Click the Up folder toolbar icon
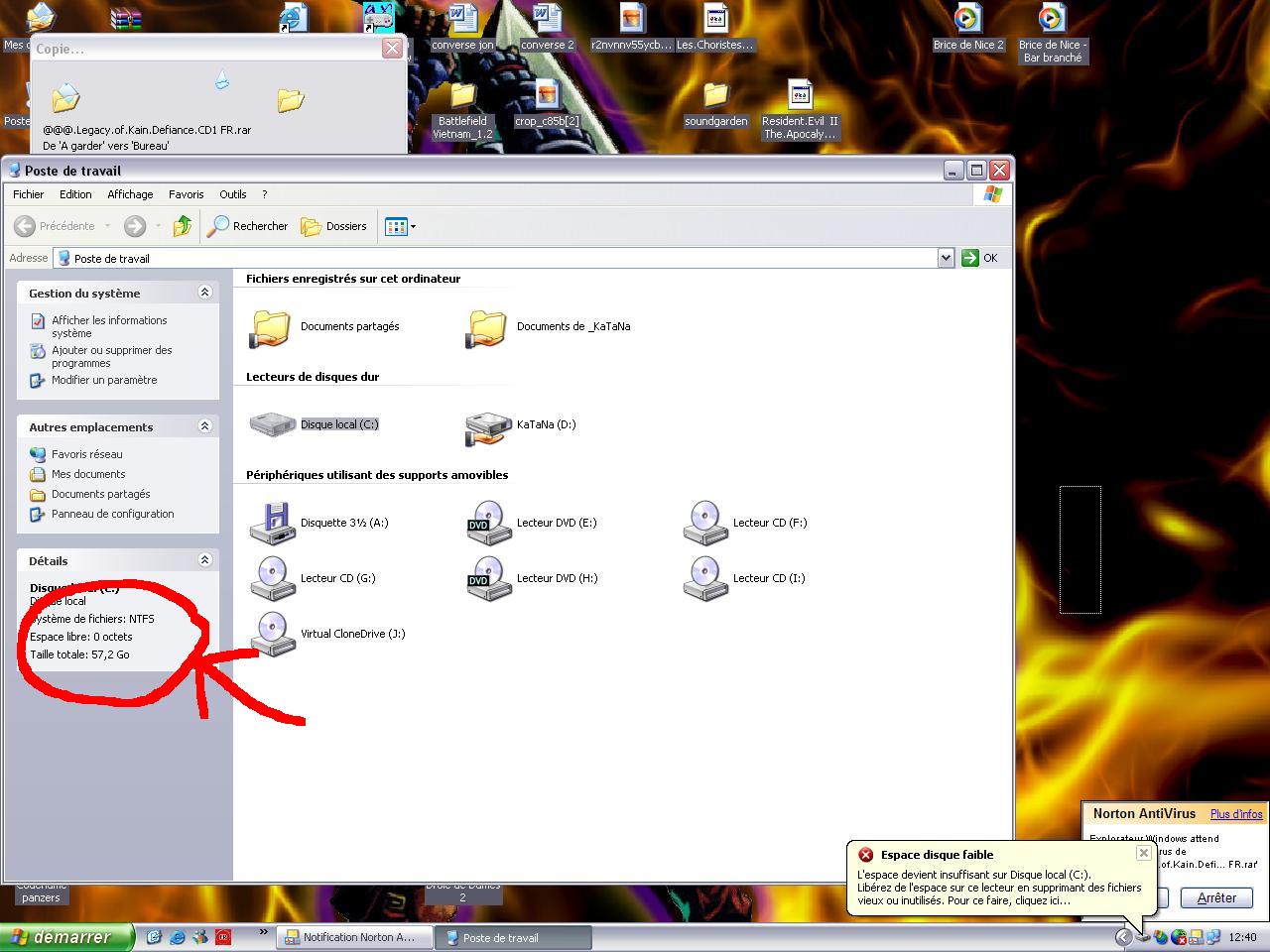 [x=183, y=226]
